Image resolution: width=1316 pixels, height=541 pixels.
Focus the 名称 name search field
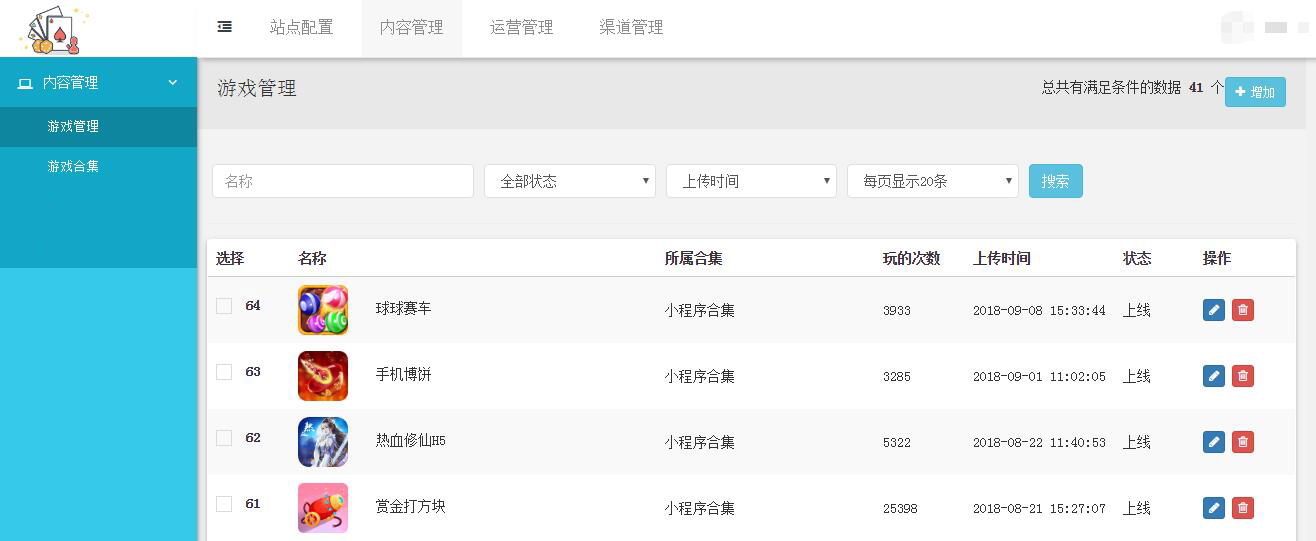coord(342,181)
